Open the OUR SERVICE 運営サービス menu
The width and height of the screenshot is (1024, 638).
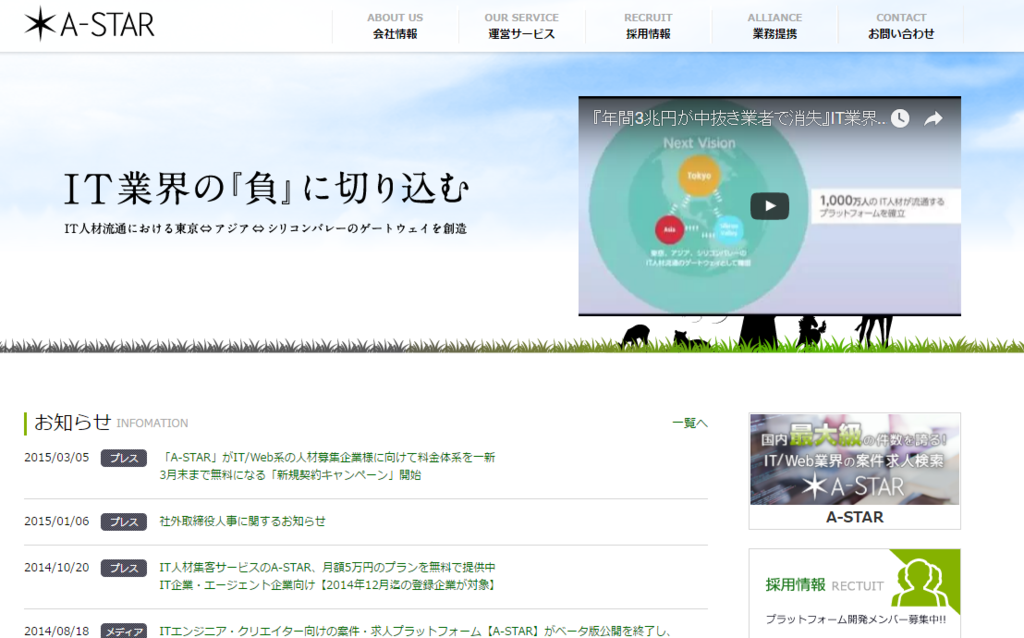pyautogui.click(x=521, y=26)
